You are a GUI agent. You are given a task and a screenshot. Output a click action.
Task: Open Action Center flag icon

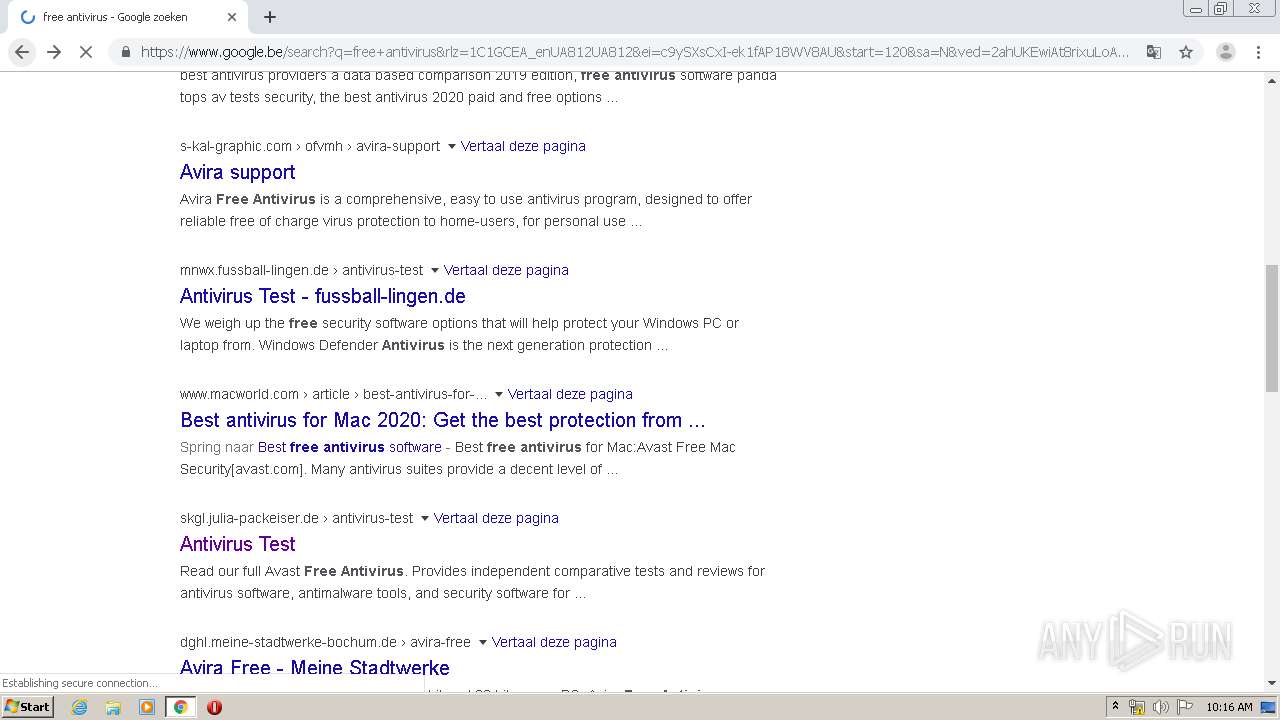(x=1183, y=707)
